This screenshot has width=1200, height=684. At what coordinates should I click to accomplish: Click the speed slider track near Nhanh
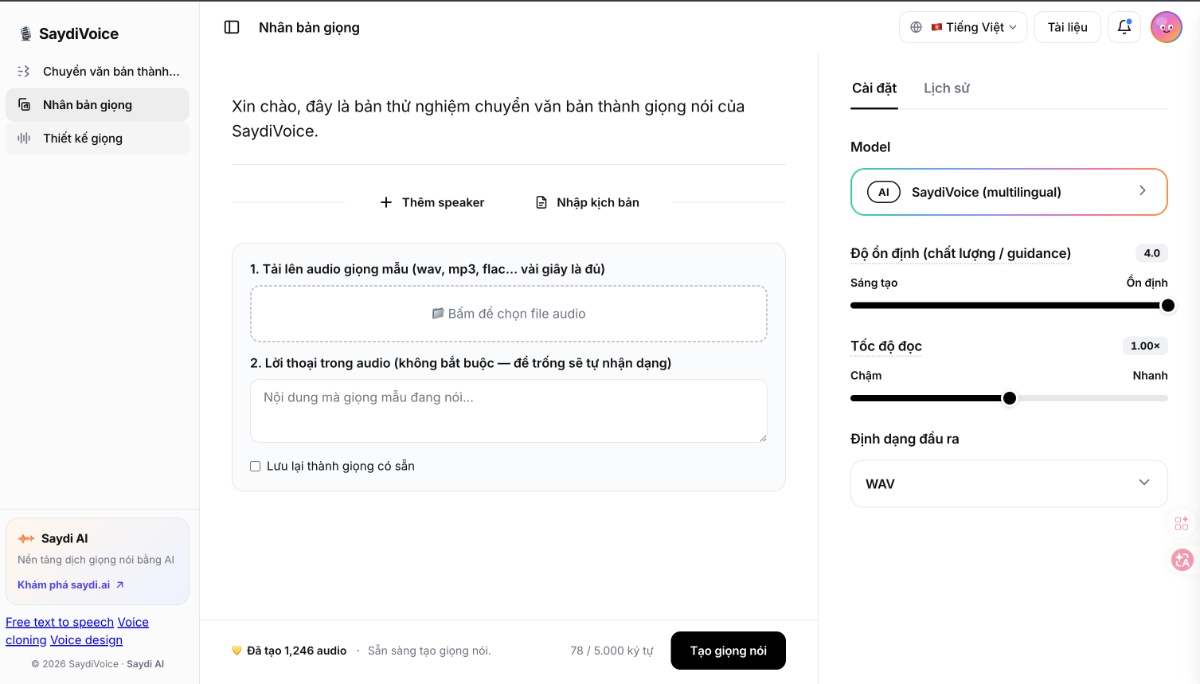point(1150,398)
